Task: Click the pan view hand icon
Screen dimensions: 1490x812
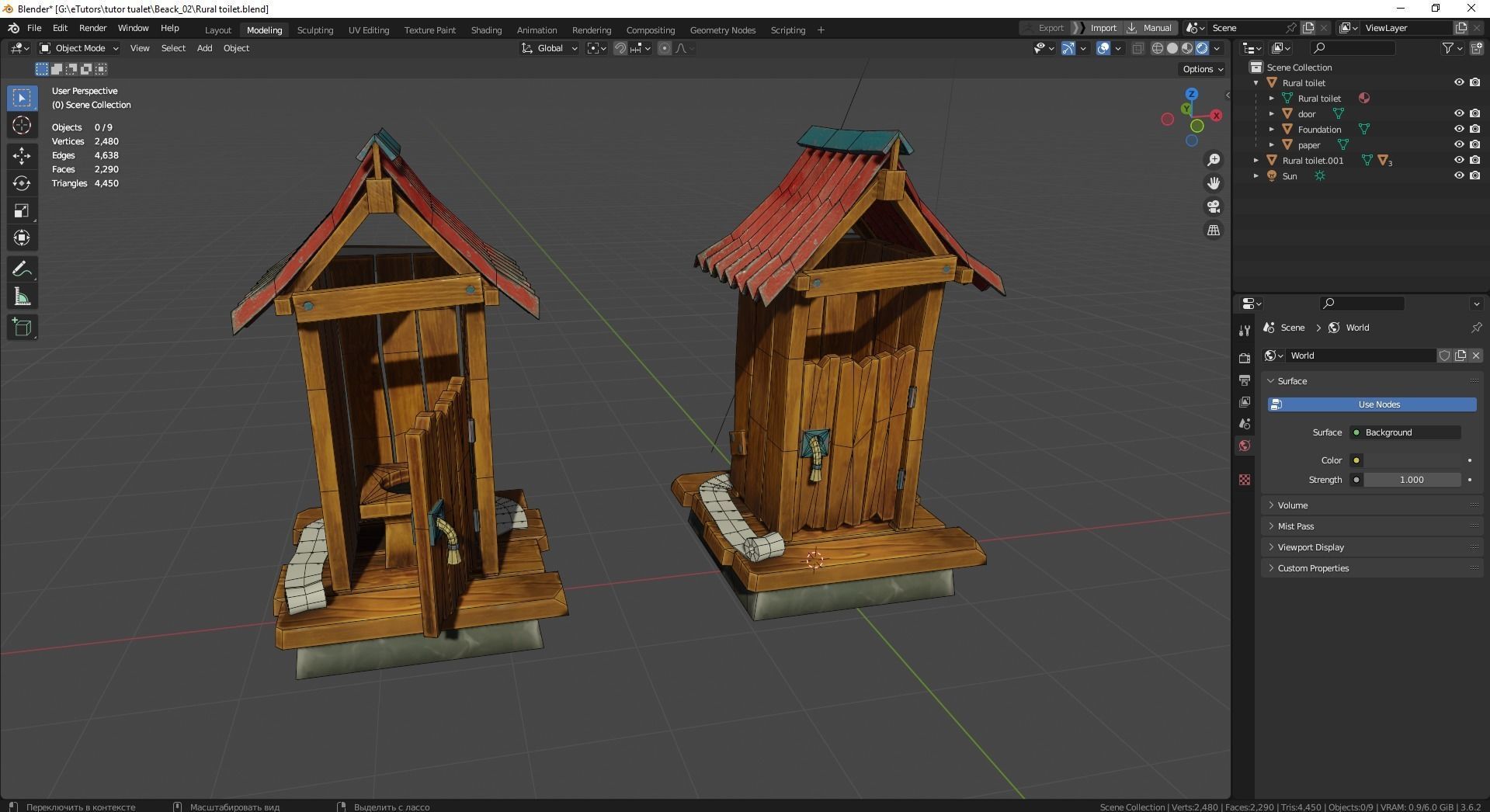Action: pos(1213,183)
